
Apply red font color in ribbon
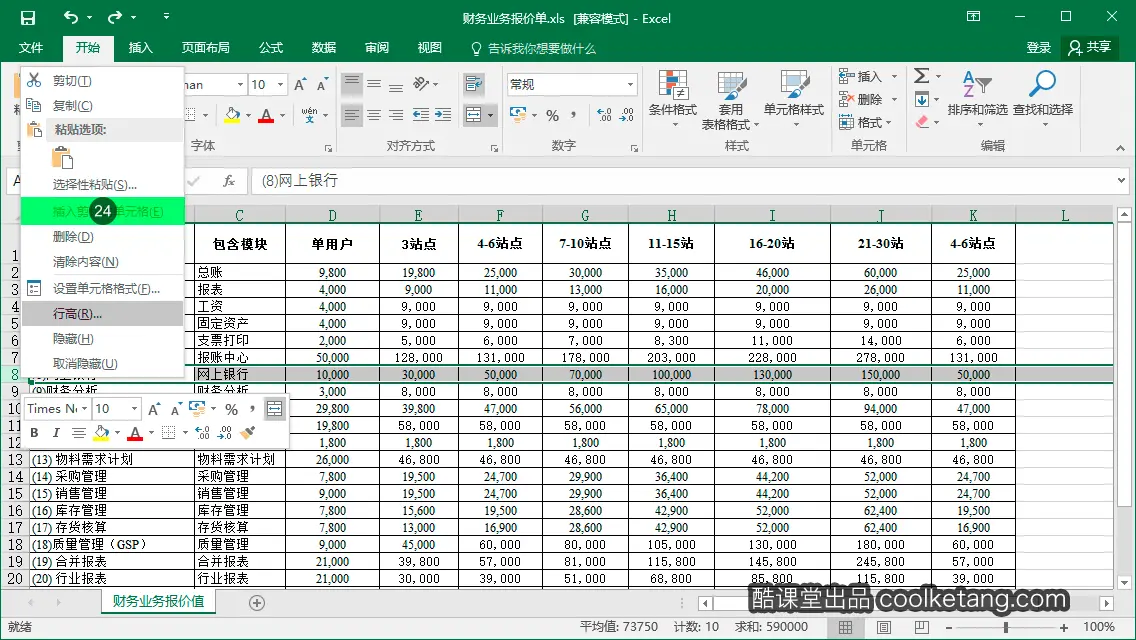[266, 115]
